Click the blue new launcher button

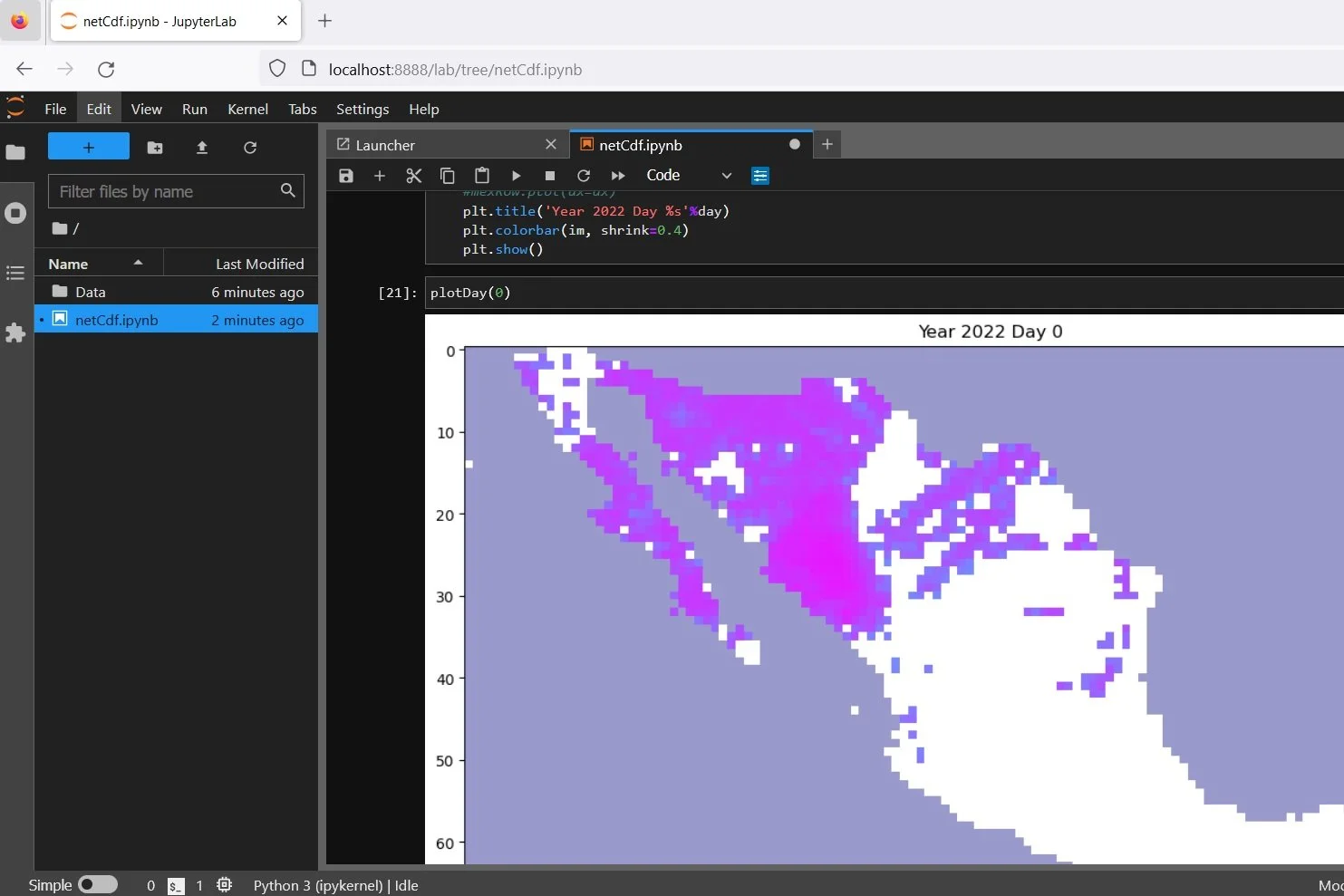pos(88,146)
